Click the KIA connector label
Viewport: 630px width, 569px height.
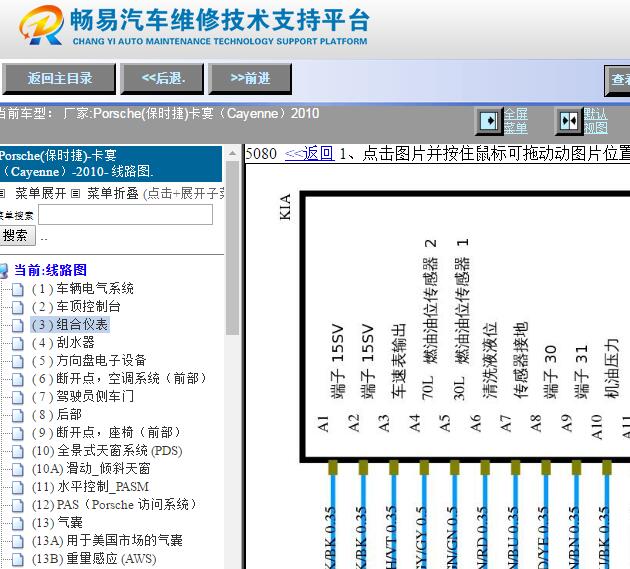(285, 207)
